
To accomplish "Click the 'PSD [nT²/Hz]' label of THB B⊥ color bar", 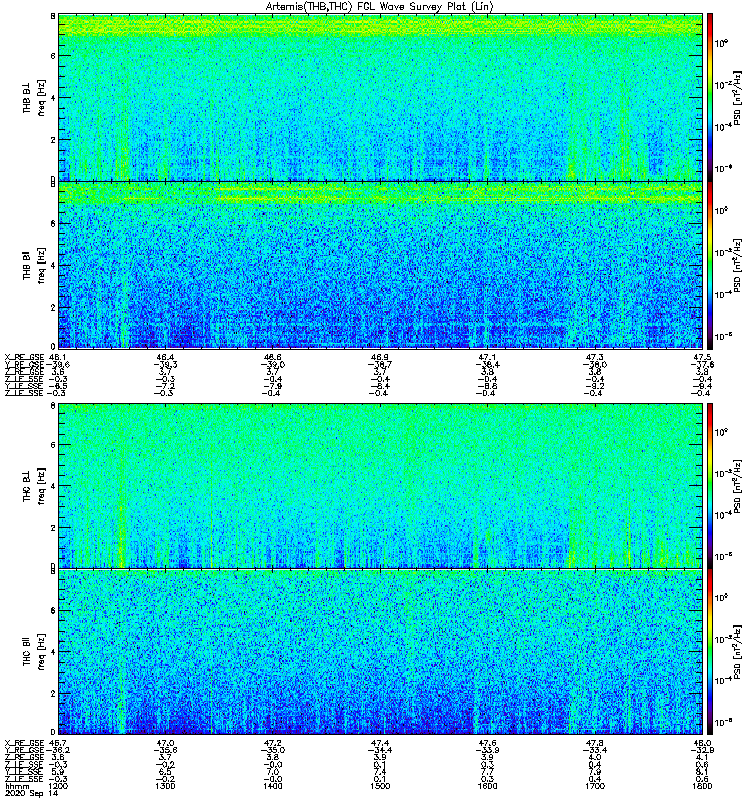I will point(738,97).
